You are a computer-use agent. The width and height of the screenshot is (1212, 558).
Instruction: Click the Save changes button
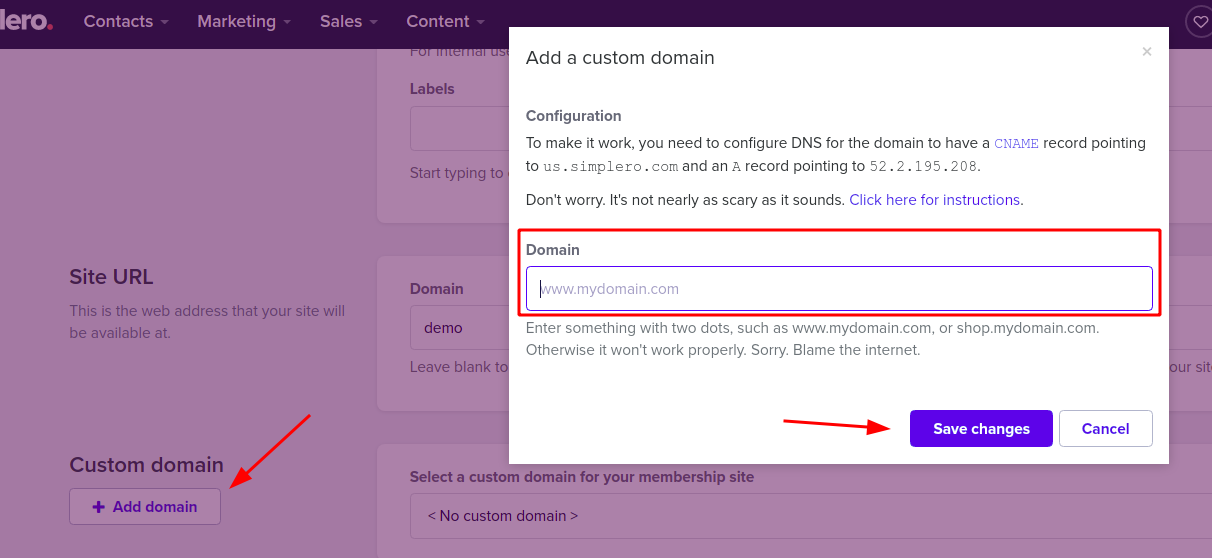click(981, 428)
